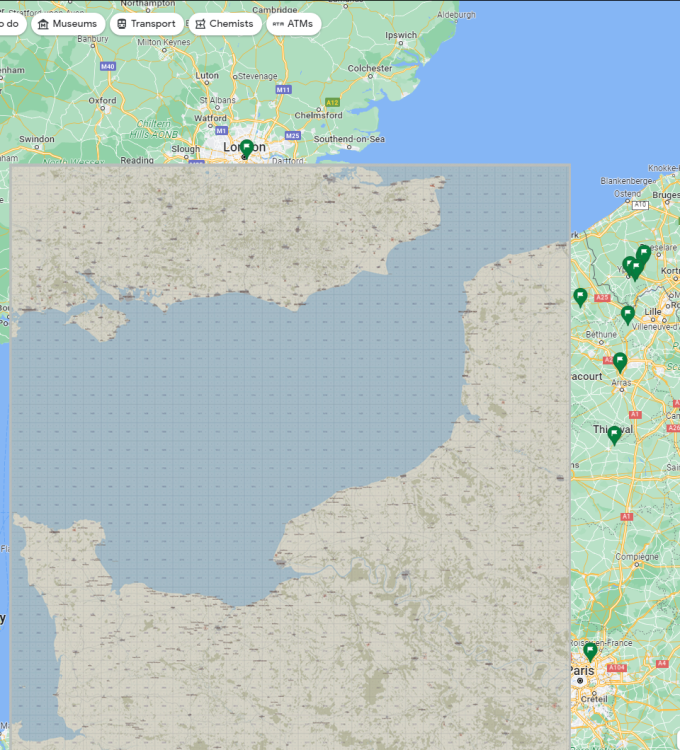680x750 pixels.
Task: Click the A25 road shield
Action: (602, 298)
